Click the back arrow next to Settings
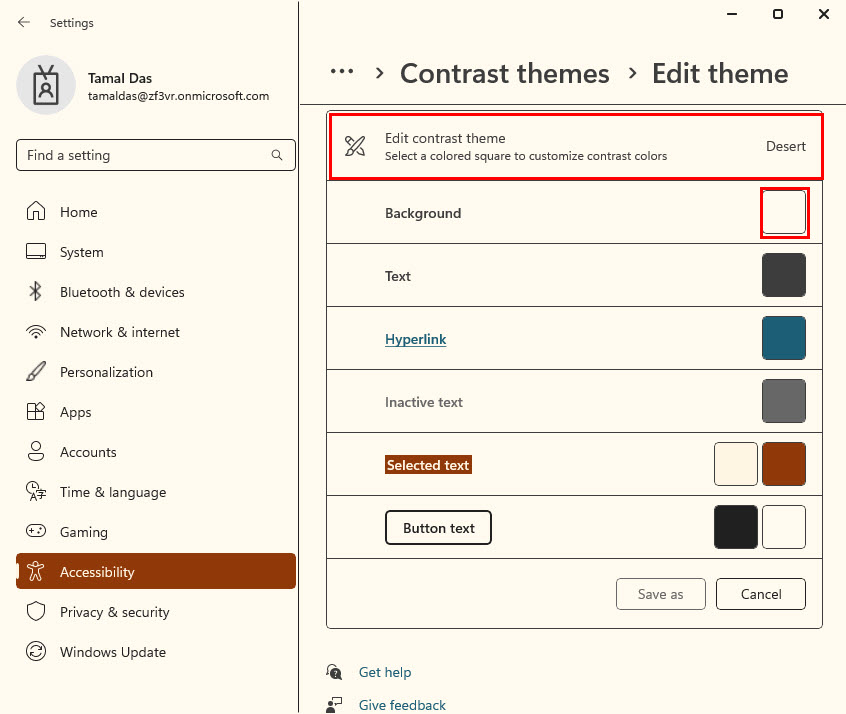846x714 pixels. click(24, 22)
